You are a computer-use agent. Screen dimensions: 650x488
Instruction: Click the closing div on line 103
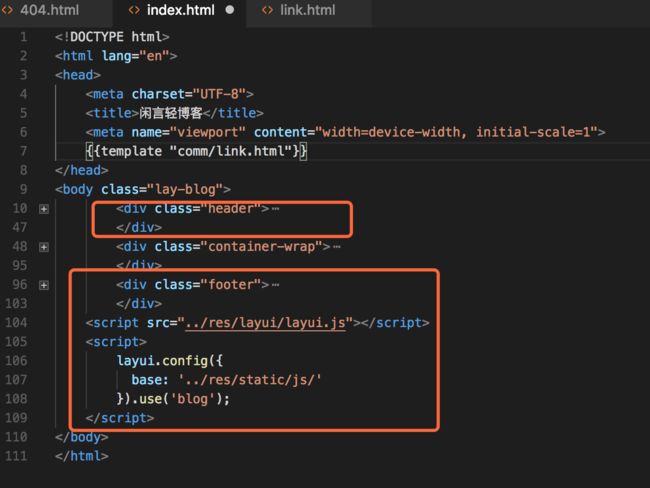click(x=139, y=304)
